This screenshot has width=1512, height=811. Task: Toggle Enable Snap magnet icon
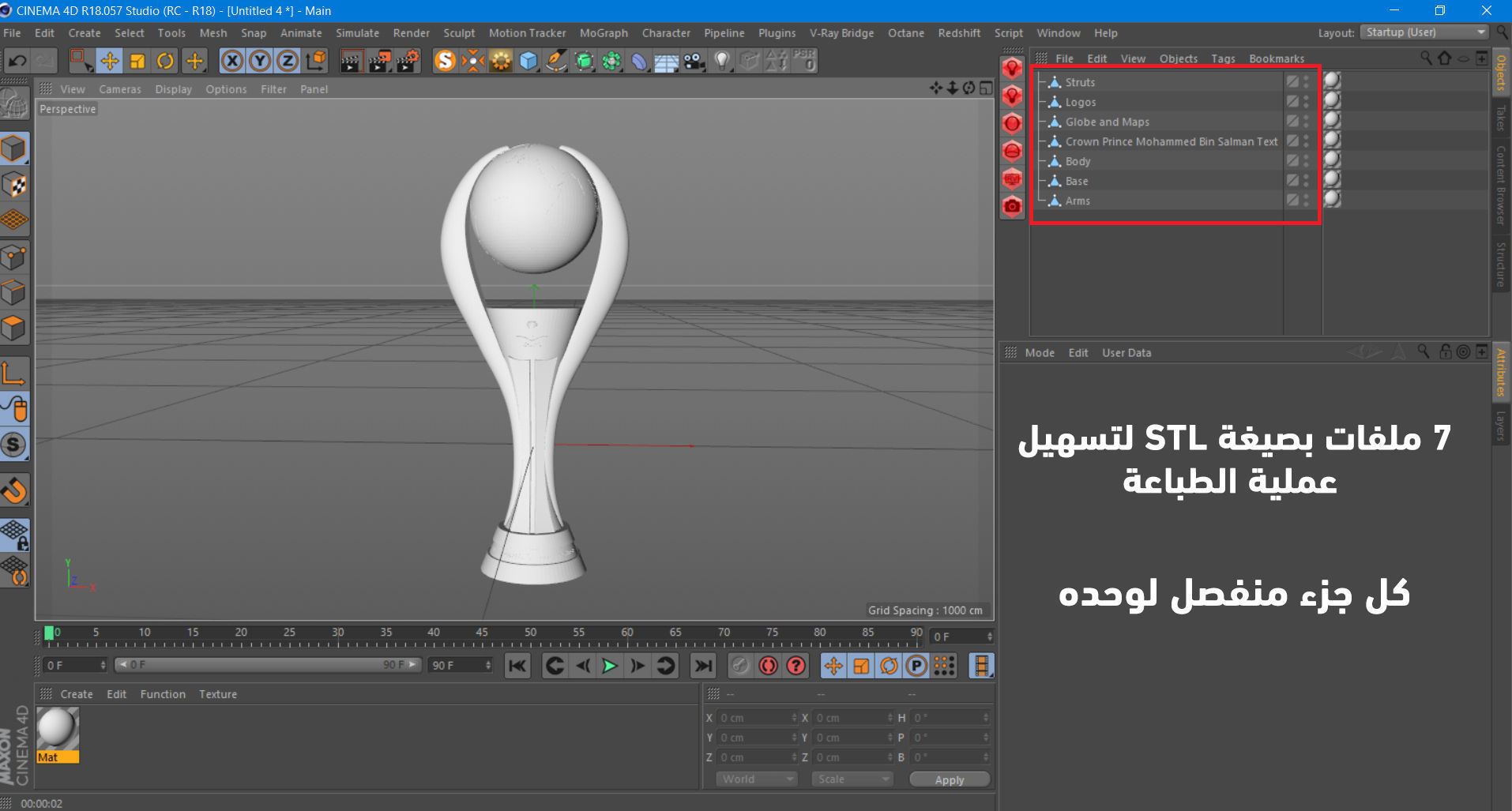13,490
